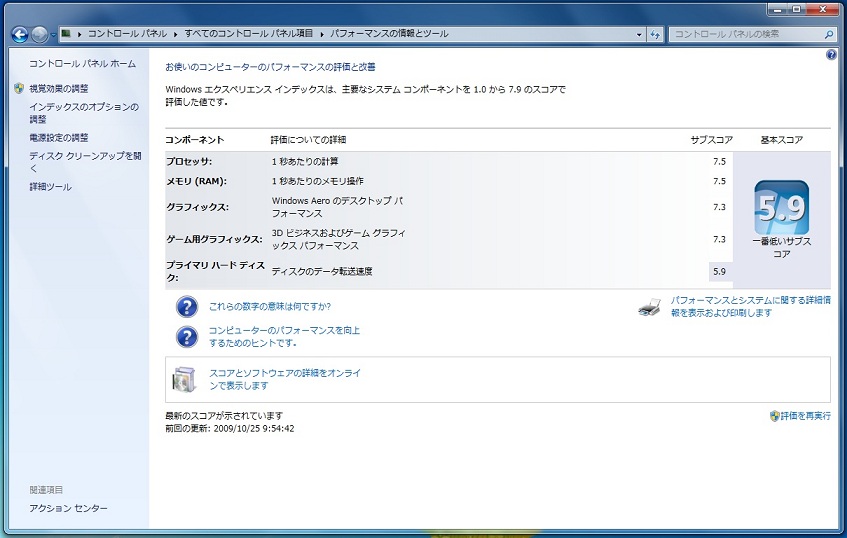The width and height of the screenshot is (847, 538).
Task: Click 基本スコア column header
Action: click(x=782, y=140)
